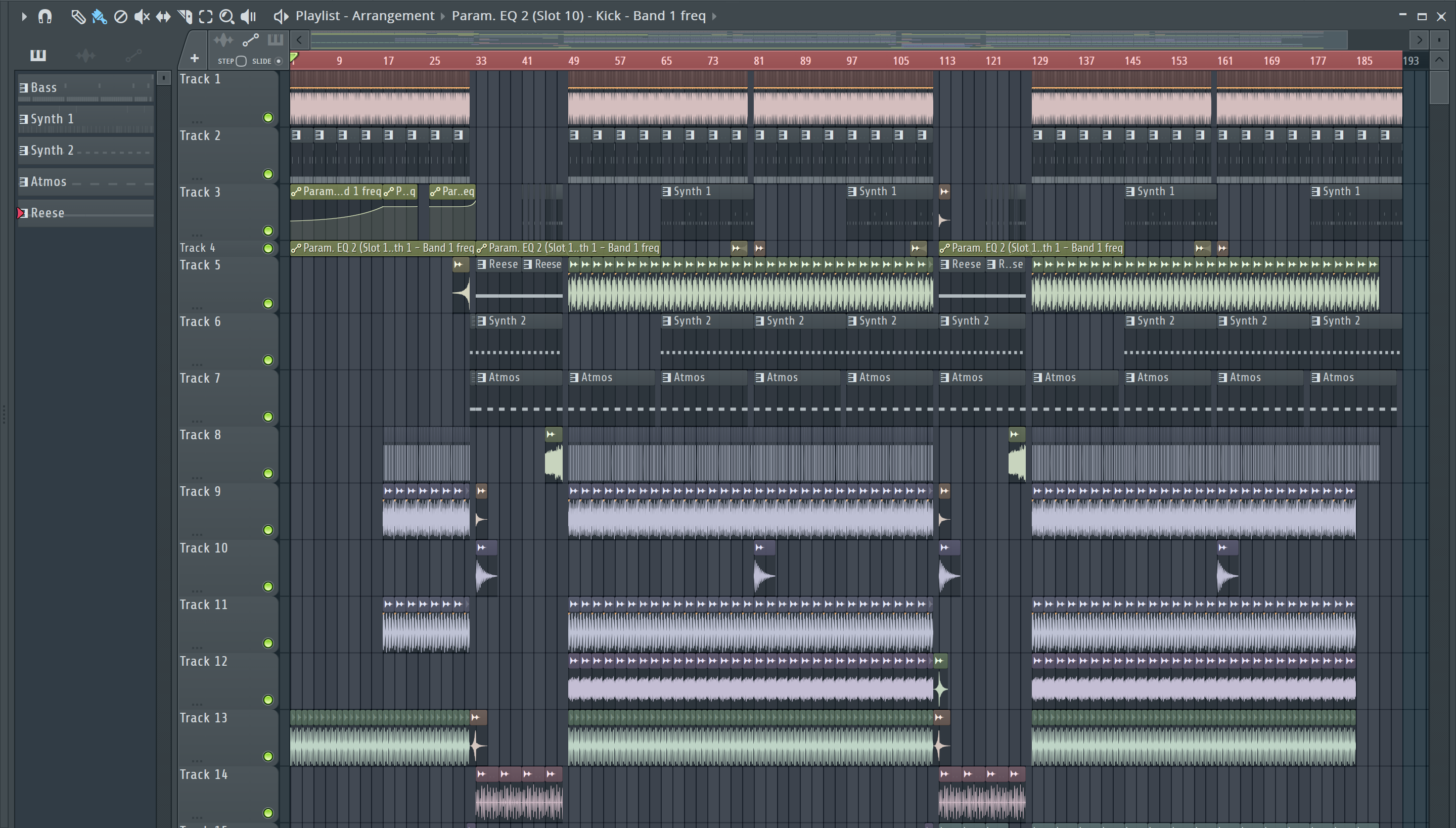Open the Param. EQ 2 clip selector
Image resolution: width=1456 pixels, height=828 pixels.
click(x=578, y=15)
